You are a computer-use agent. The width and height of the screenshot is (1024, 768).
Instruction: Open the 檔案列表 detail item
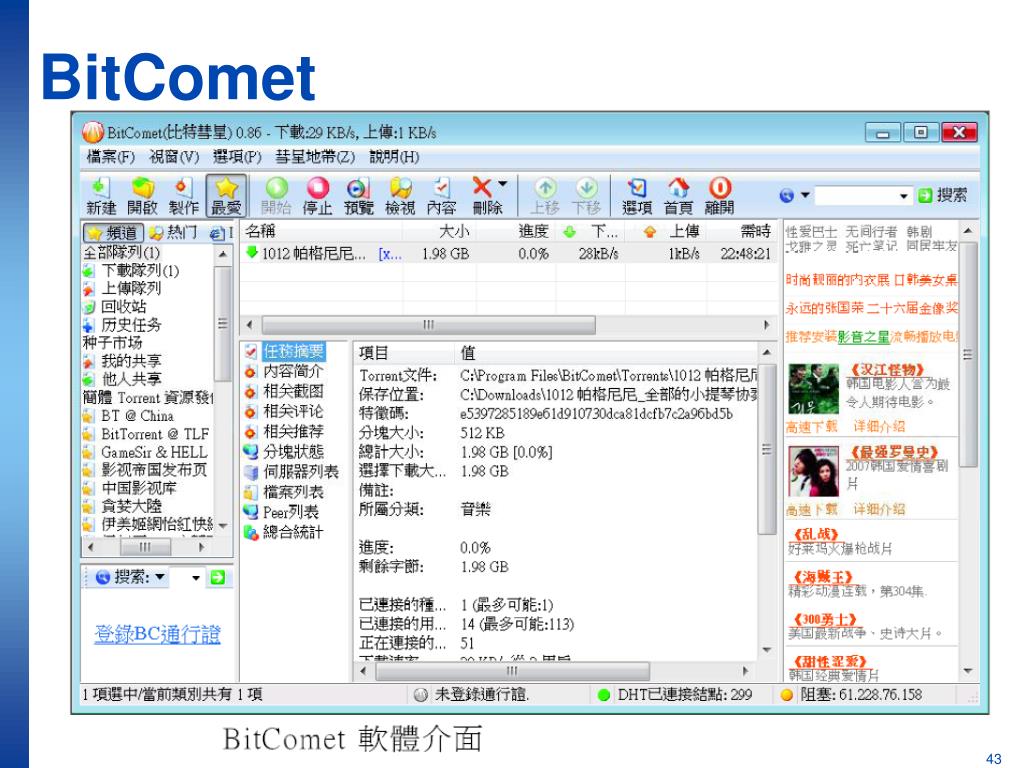tap(293, 492)
